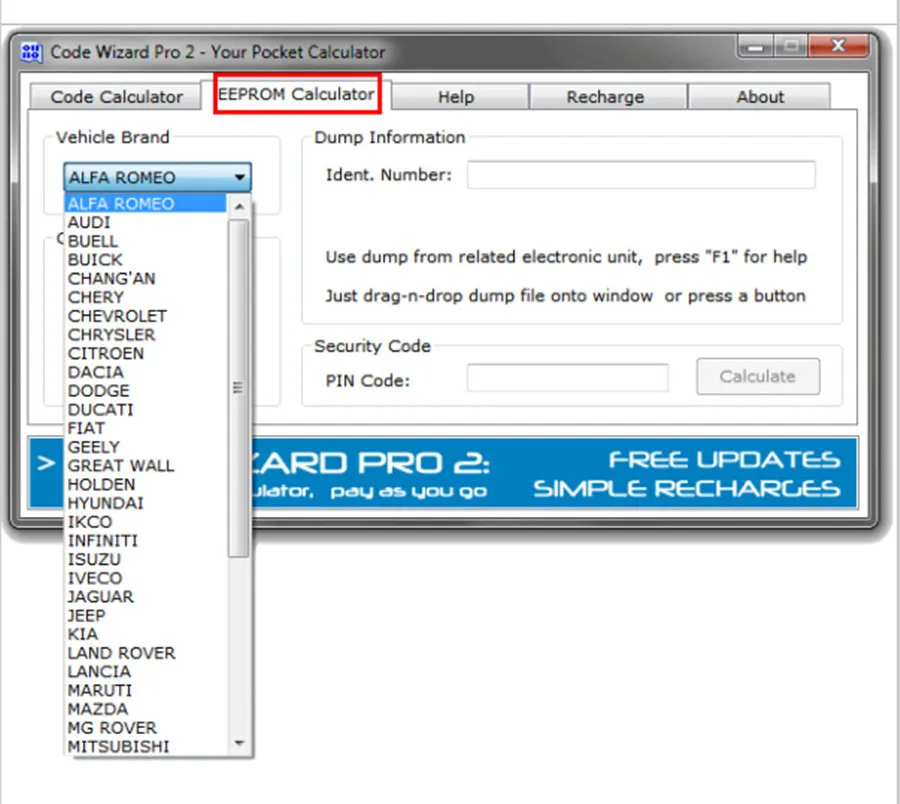Select FIAT brand entry
Viewport: 900px width, 804px height.
(145, 428)
